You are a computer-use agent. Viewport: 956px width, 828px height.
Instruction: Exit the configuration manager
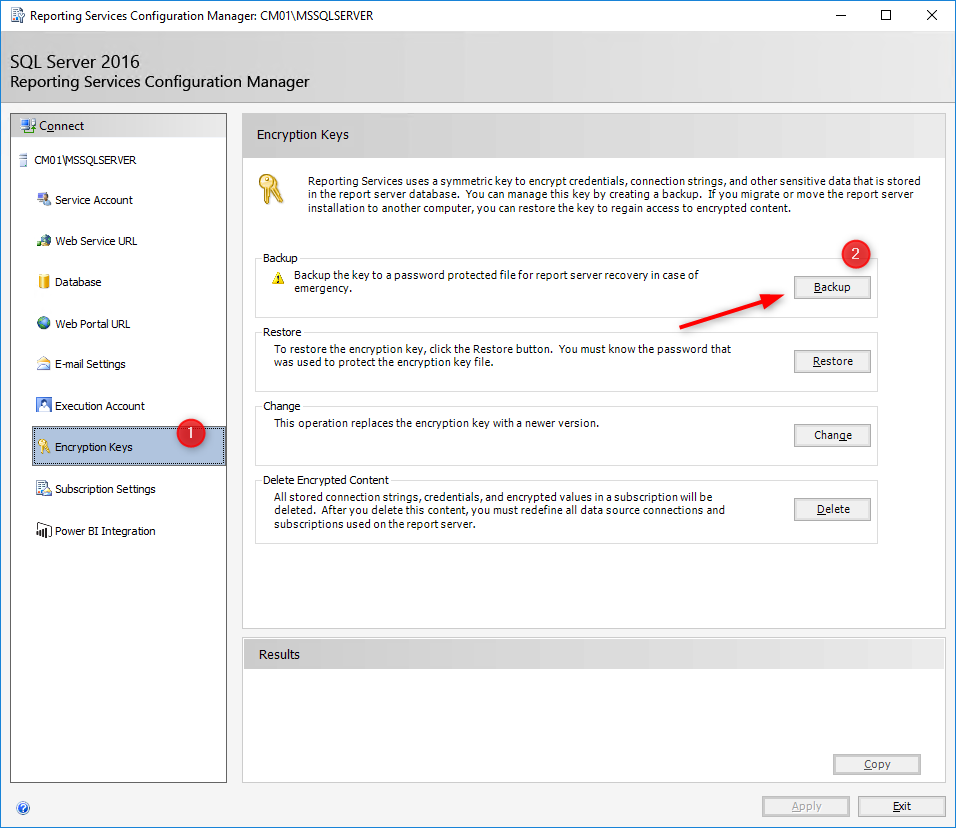pyautogui.click(x=902, y=806)
